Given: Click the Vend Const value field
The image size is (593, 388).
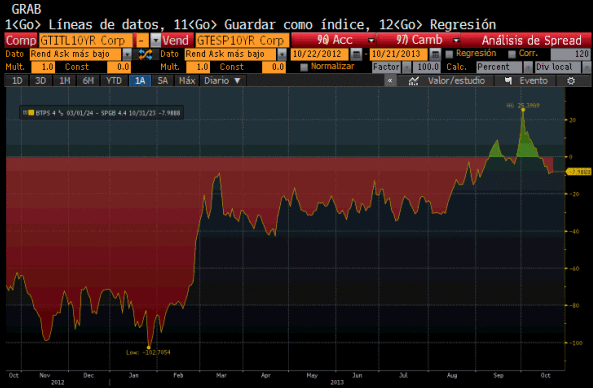Looking at the screenshot, I should (273, 67).
